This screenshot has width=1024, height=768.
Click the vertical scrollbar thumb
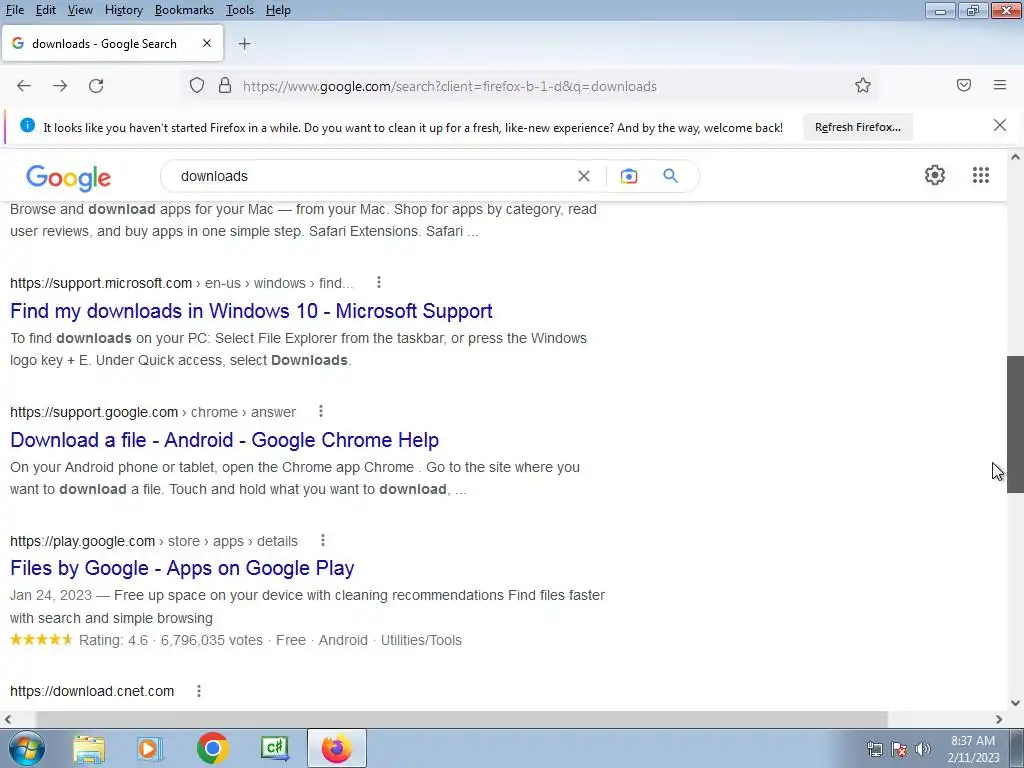tap(1015, 424)
